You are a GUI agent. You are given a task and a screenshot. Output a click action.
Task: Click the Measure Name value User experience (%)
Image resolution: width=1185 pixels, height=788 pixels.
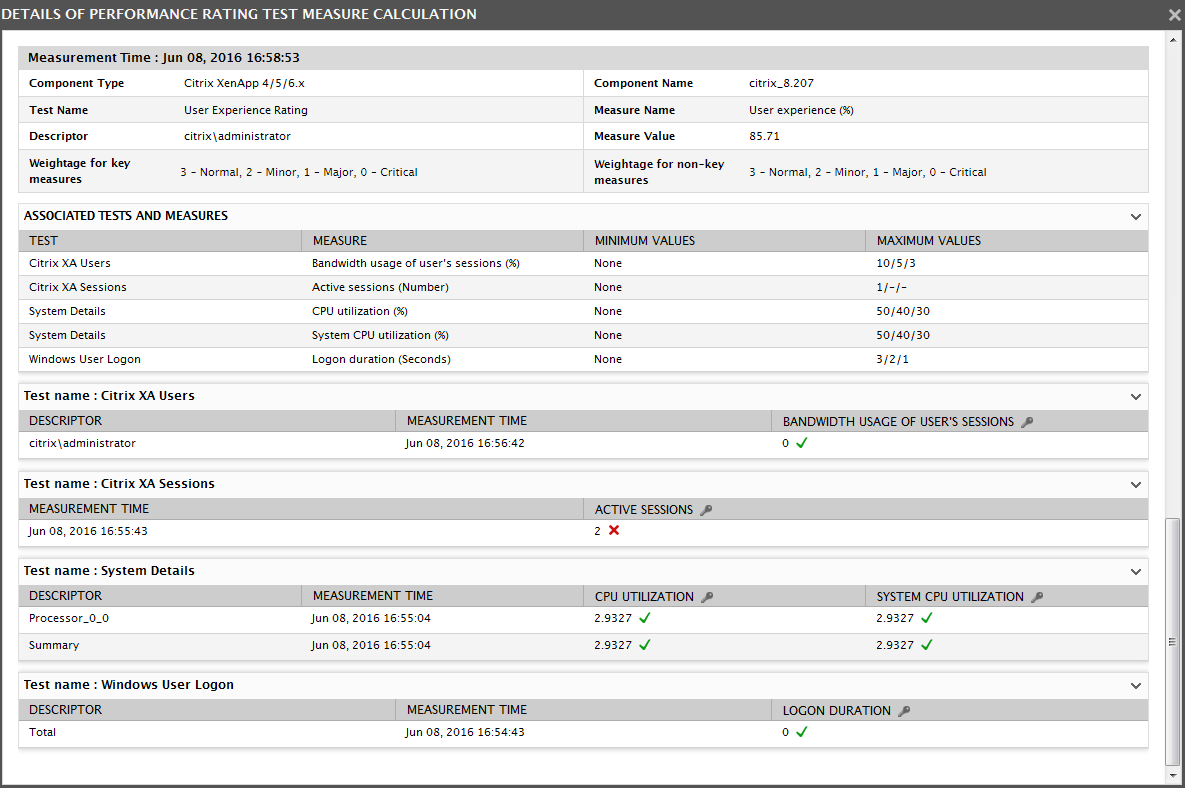coord(801,110)
